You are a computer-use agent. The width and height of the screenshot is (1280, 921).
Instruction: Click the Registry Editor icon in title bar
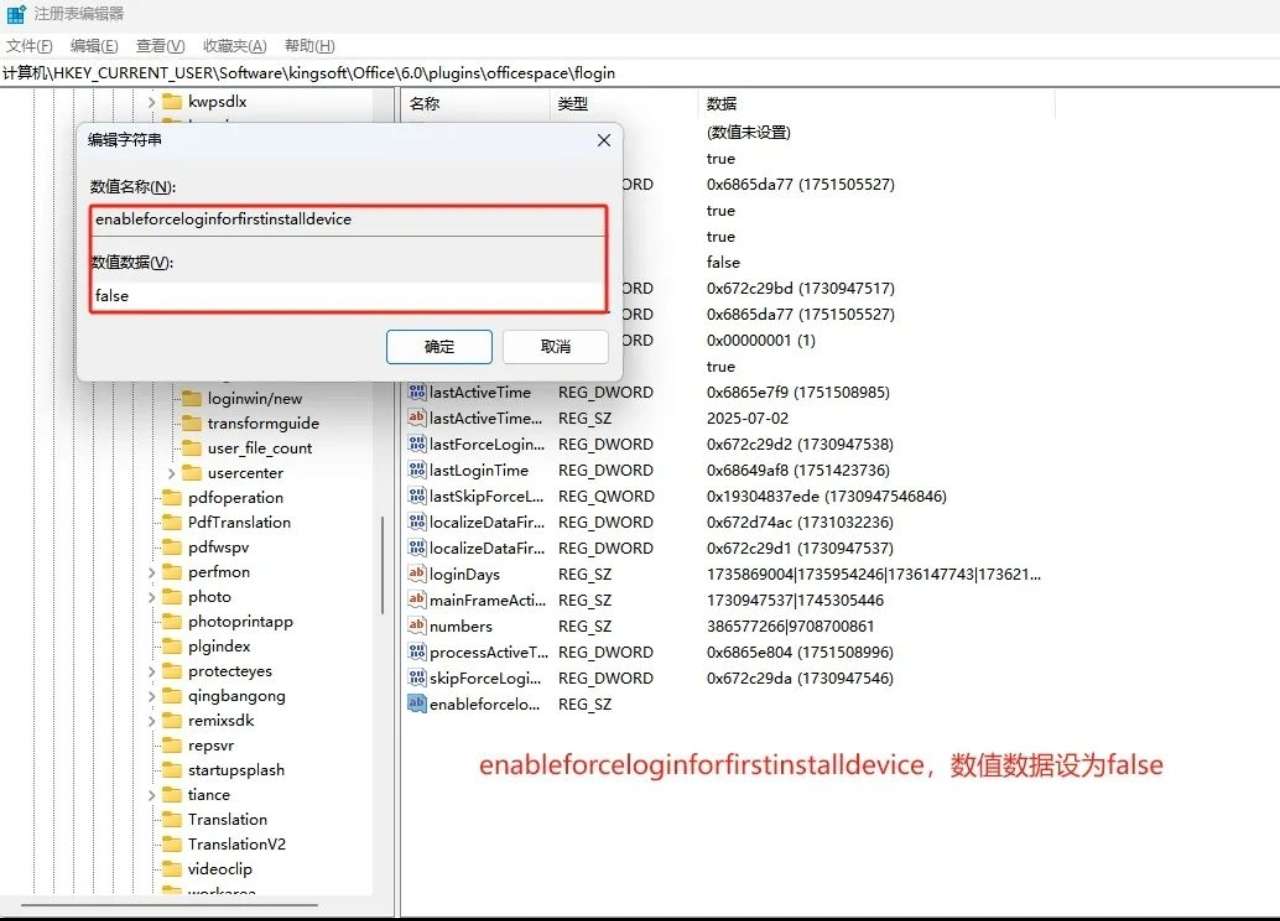[x=14, y=13]
